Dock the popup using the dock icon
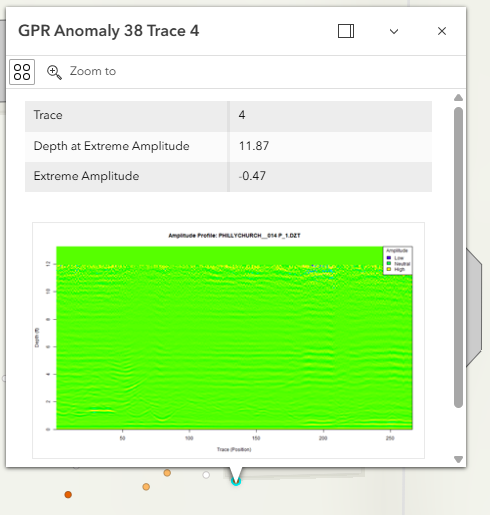Image resolution: width=490 pixels, height=515 pixels. point(346,31)
